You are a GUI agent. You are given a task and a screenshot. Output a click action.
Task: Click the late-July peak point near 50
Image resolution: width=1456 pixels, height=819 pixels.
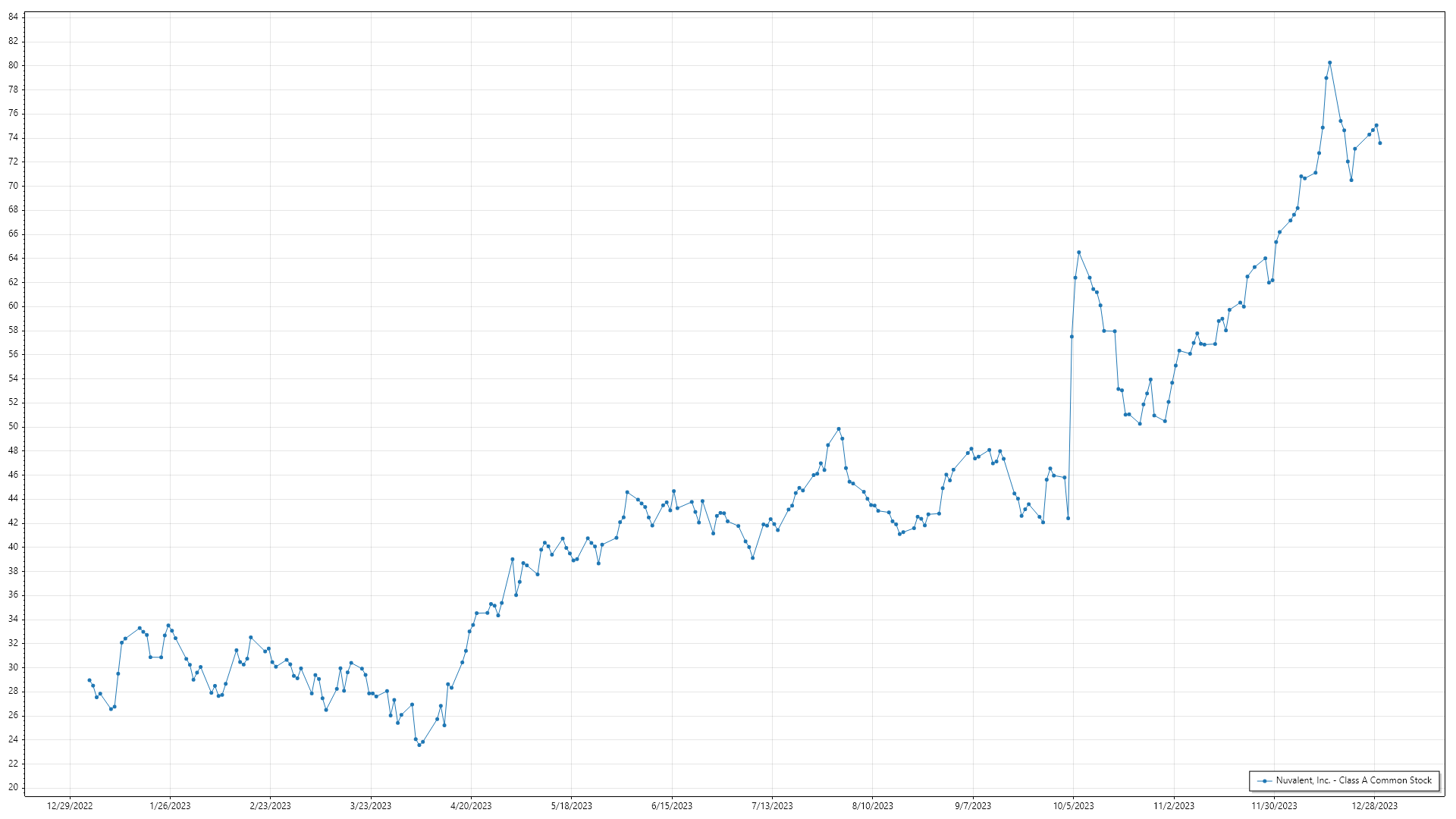(838, 429)
